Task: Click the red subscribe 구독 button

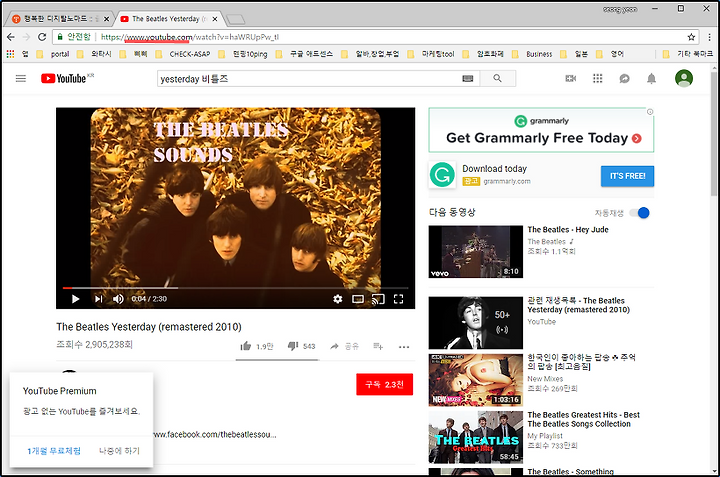Action: pyautogui.click(x=384, y=384)
